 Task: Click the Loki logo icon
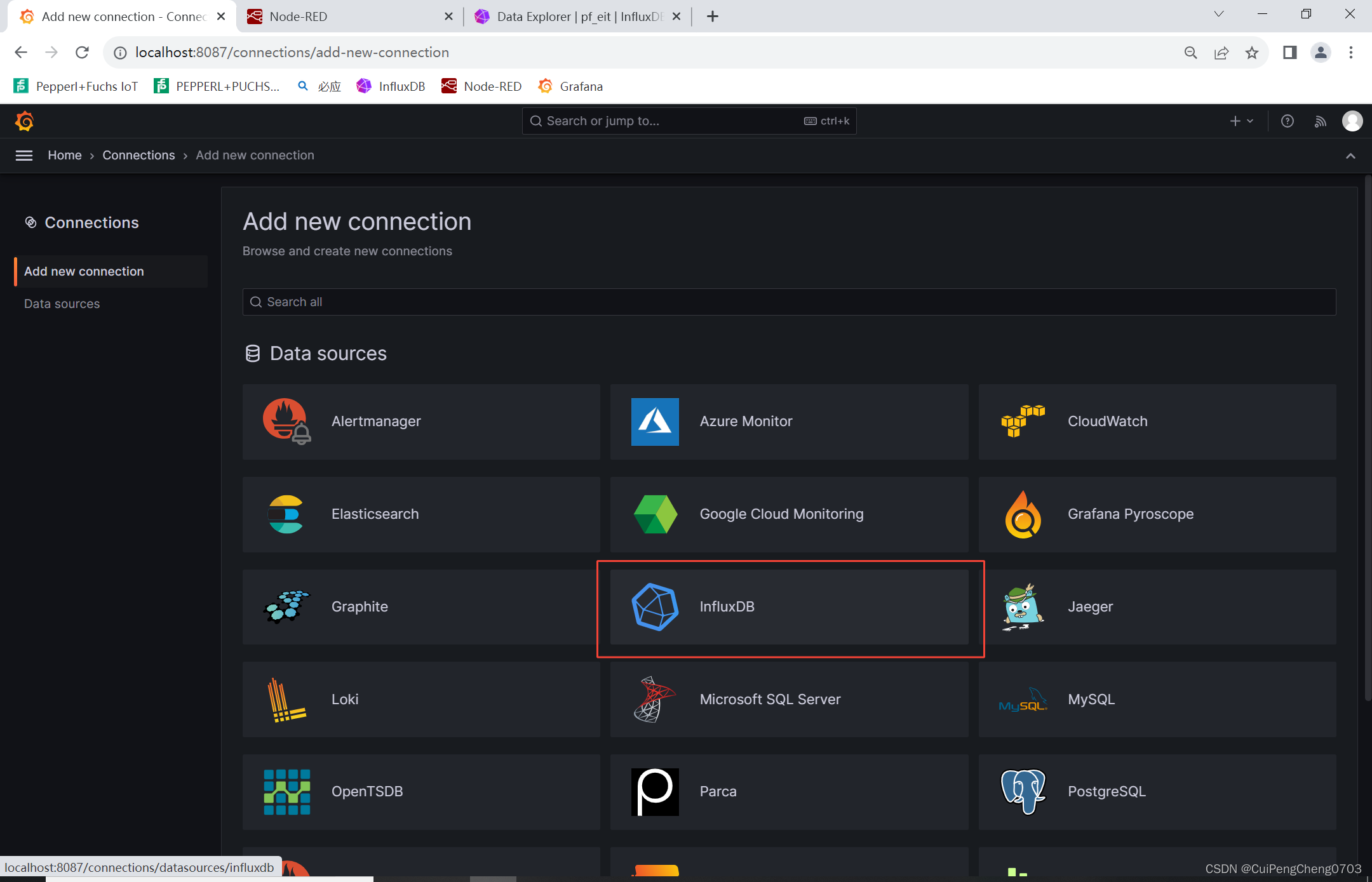286,700
